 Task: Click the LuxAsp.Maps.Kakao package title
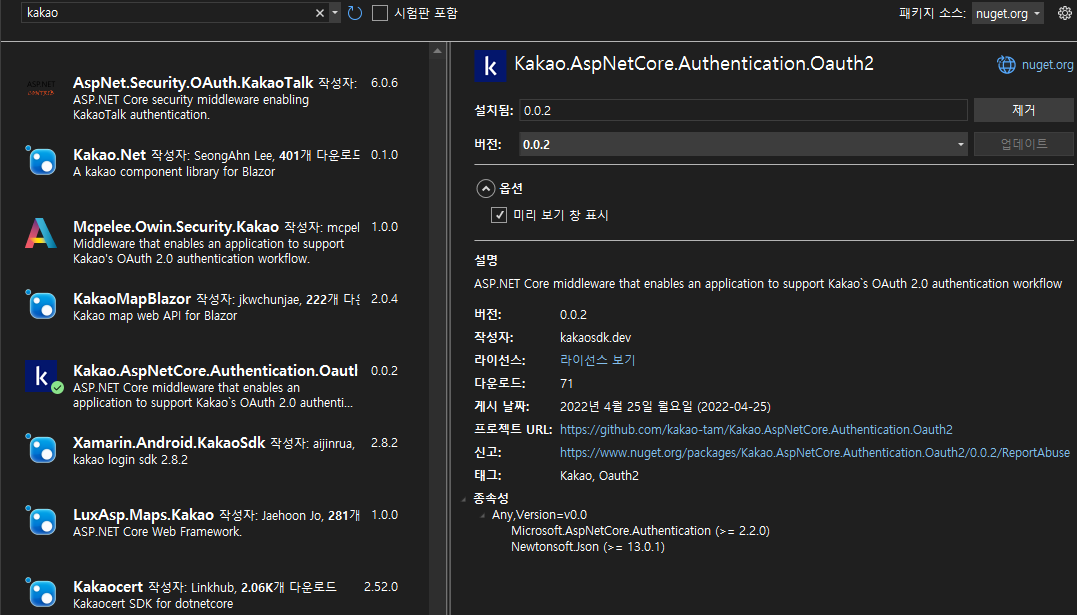[144, 515]
